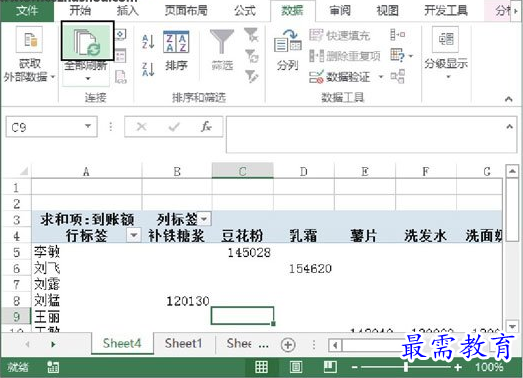Click the Edit Links icon

120,76
